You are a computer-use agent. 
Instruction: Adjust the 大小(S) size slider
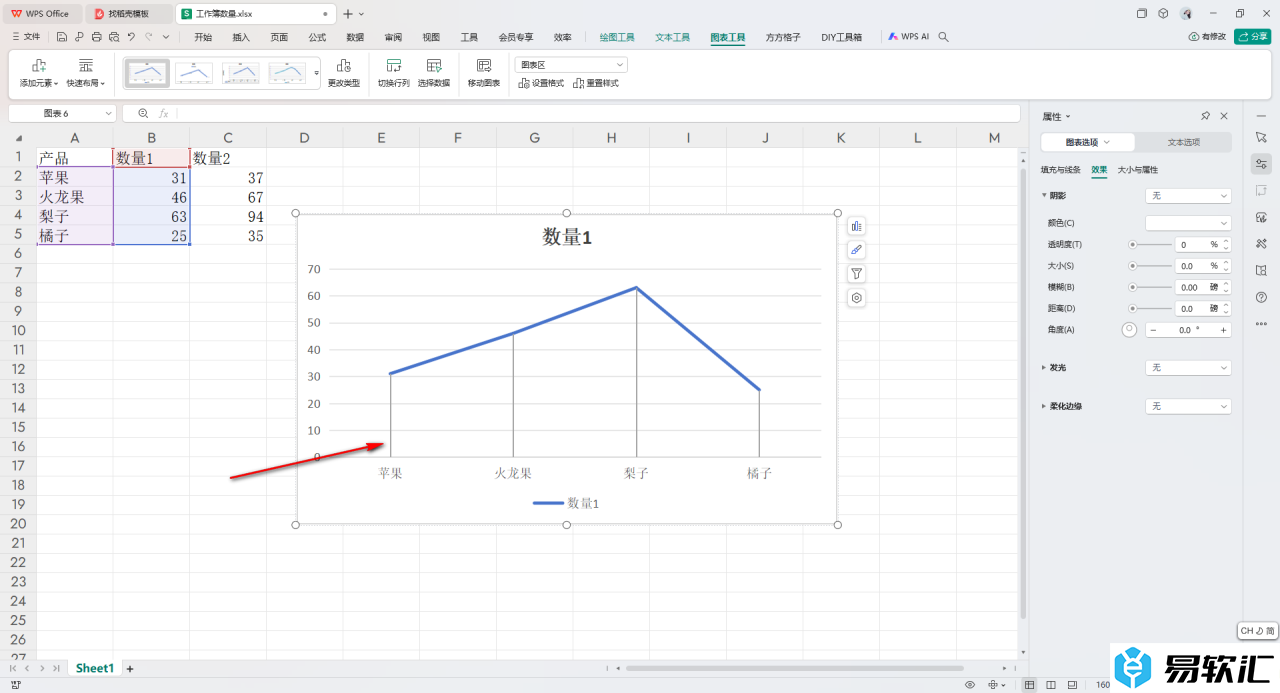(x=1152, y=266)
